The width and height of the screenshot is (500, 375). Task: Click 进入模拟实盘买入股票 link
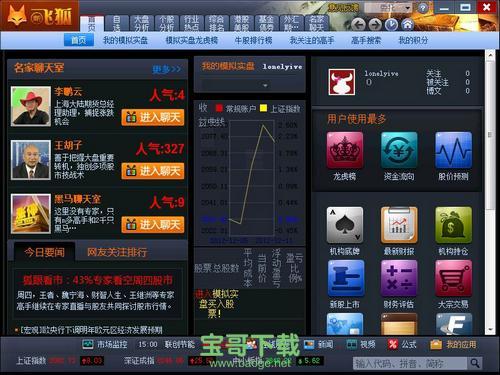[x=217, y=304]
